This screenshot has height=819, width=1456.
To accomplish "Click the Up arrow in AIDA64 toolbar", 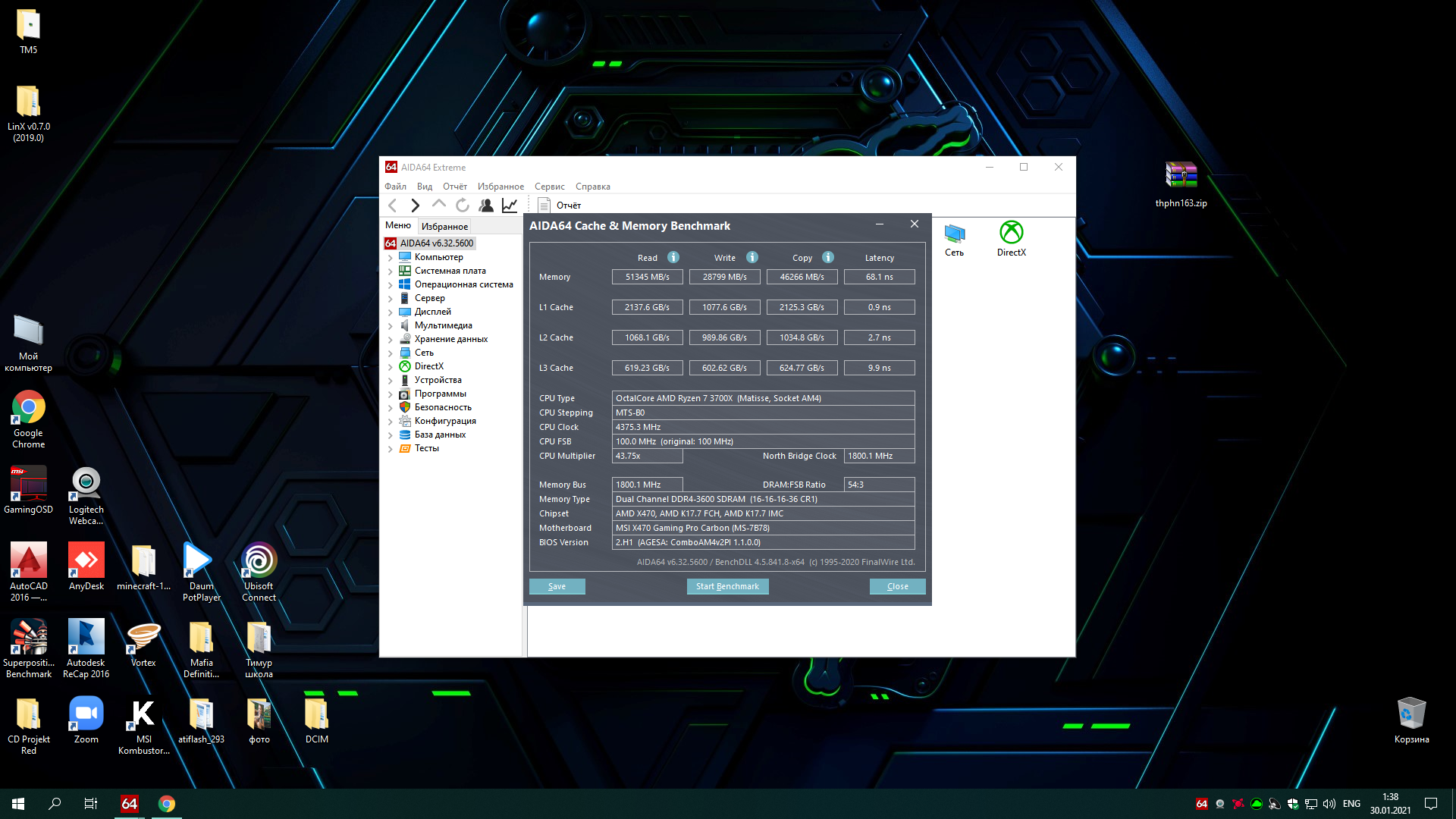I will coord(438,205).
